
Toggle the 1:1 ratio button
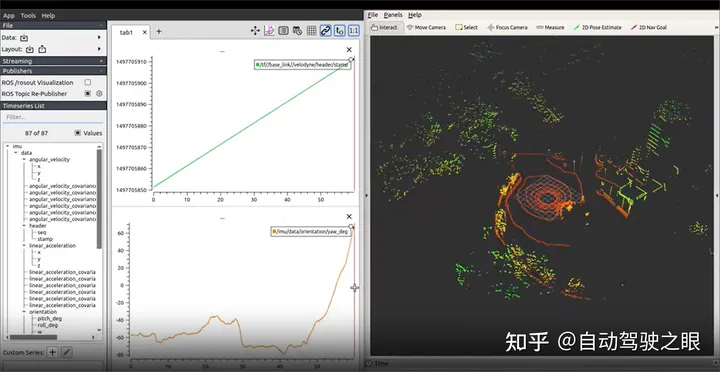(354, 31)
